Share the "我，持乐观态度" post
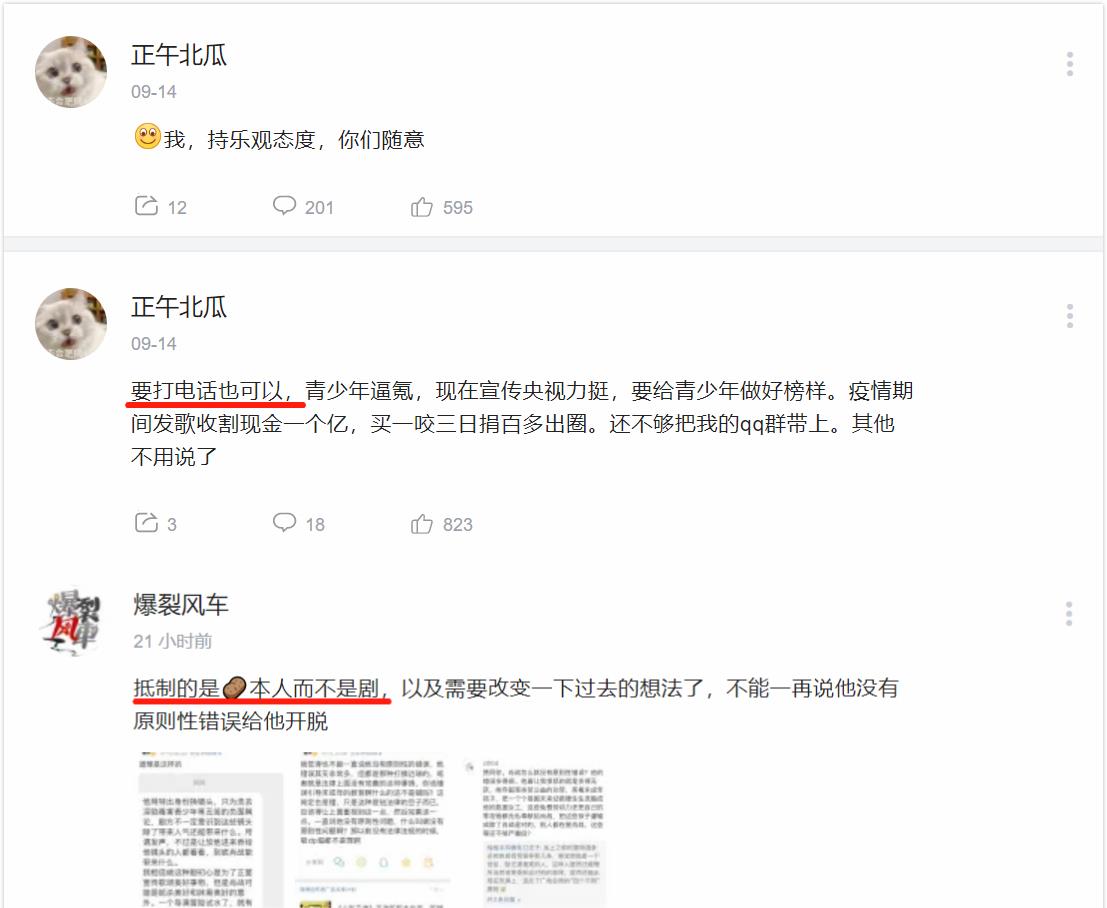This screenshot has width=1107, height=908. [x=146, y=205]
